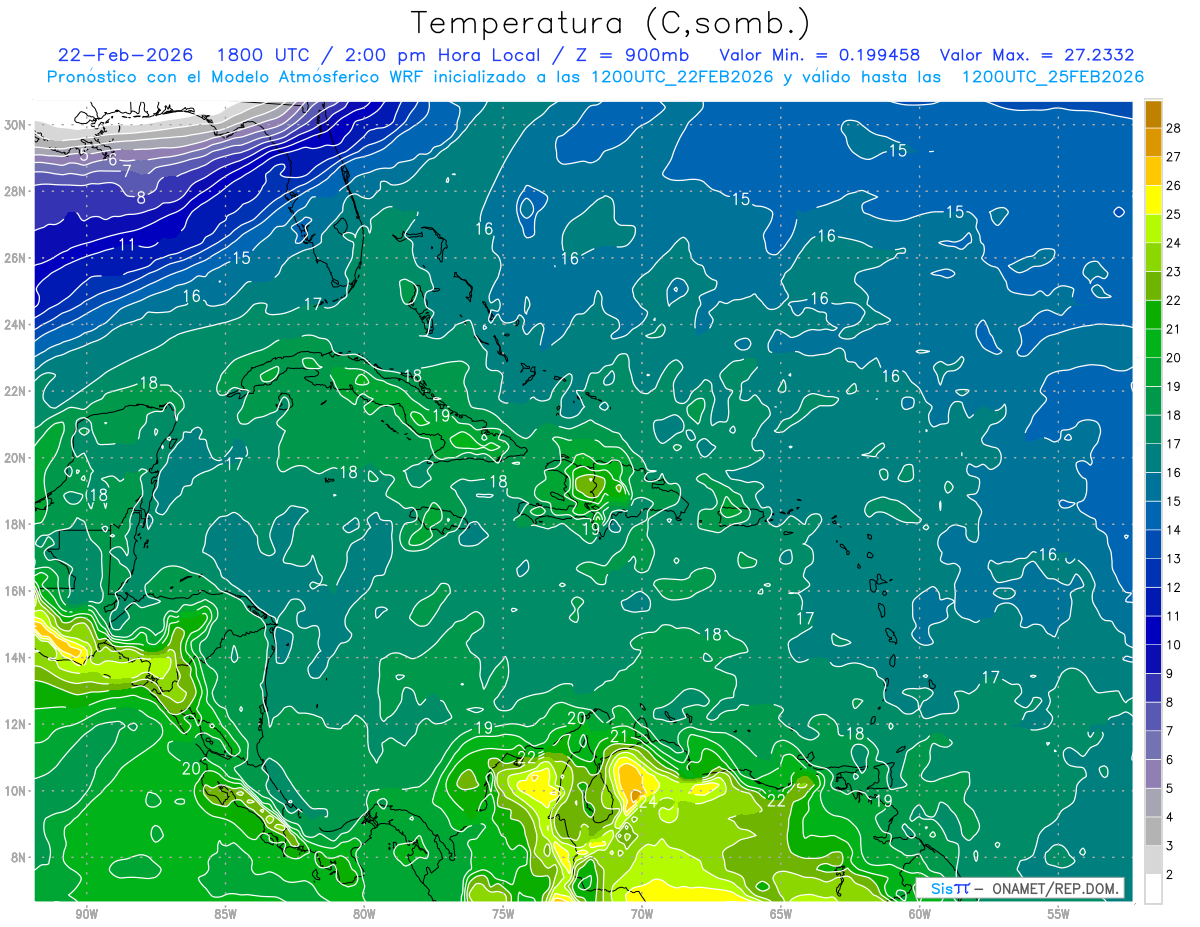The width and height of the screenshot is (1200, 927).
Task: Click valid-until time "1200UTC_25FEB2026"
Action: coord(1052,77)
